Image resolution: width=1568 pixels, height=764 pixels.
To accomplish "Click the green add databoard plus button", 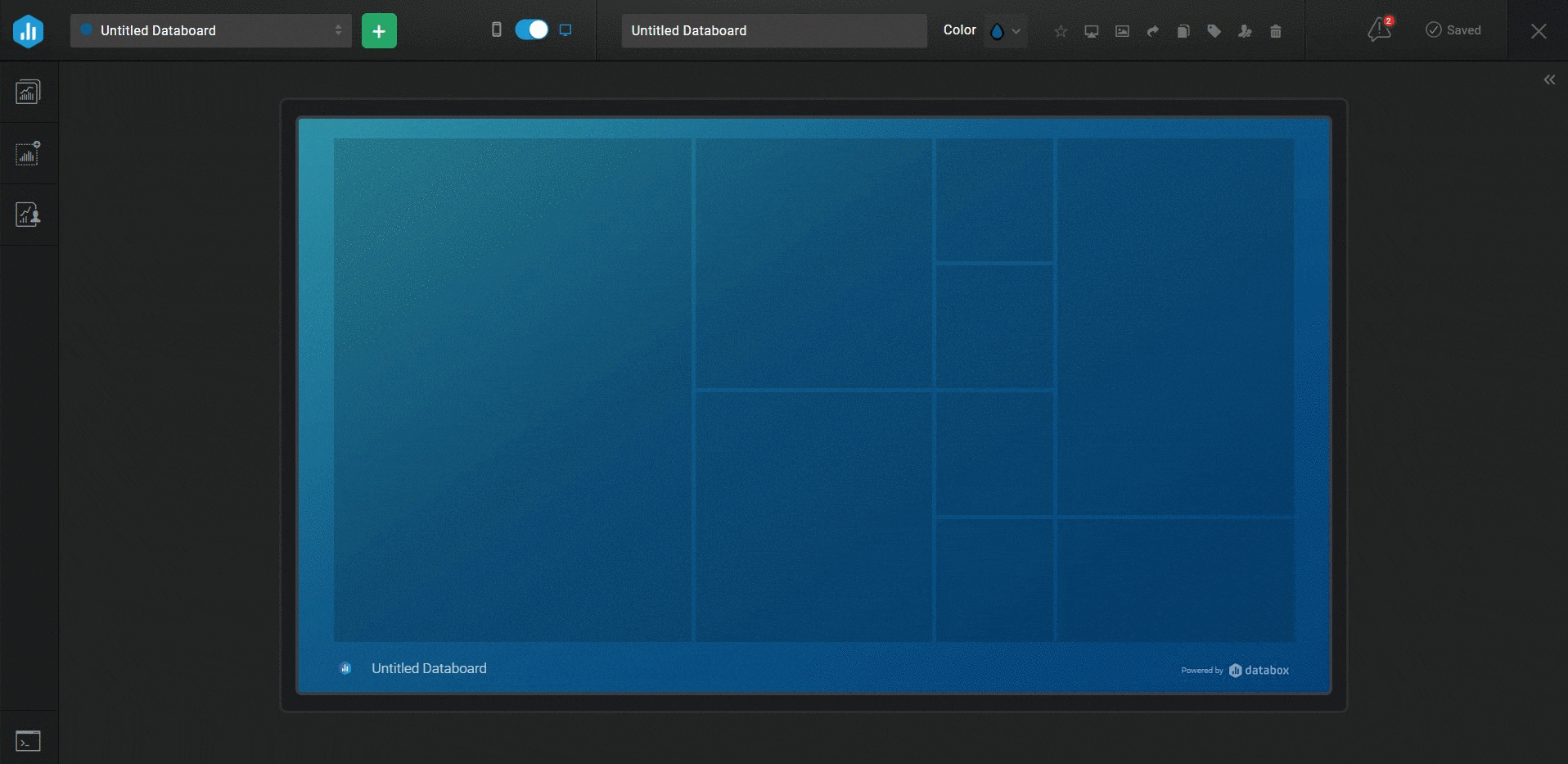I will point(379,31).
